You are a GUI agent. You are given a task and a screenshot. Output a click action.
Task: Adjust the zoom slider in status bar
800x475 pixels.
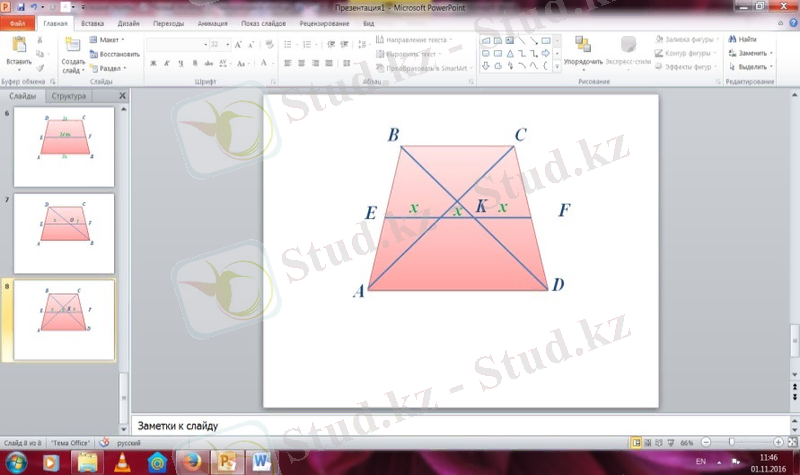click(731, 442)
